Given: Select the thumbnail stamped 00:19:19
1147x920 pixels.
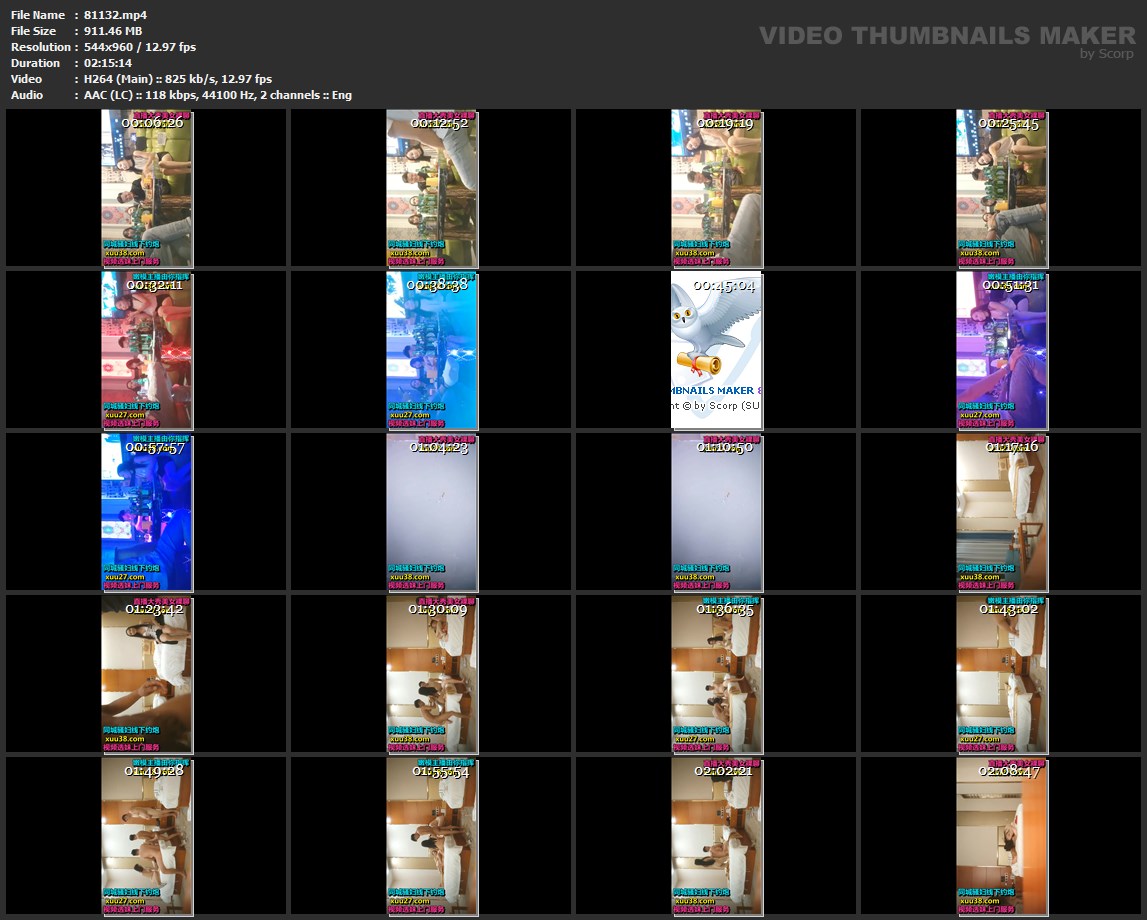Looking at the screenshot, I should click(717, 188).
